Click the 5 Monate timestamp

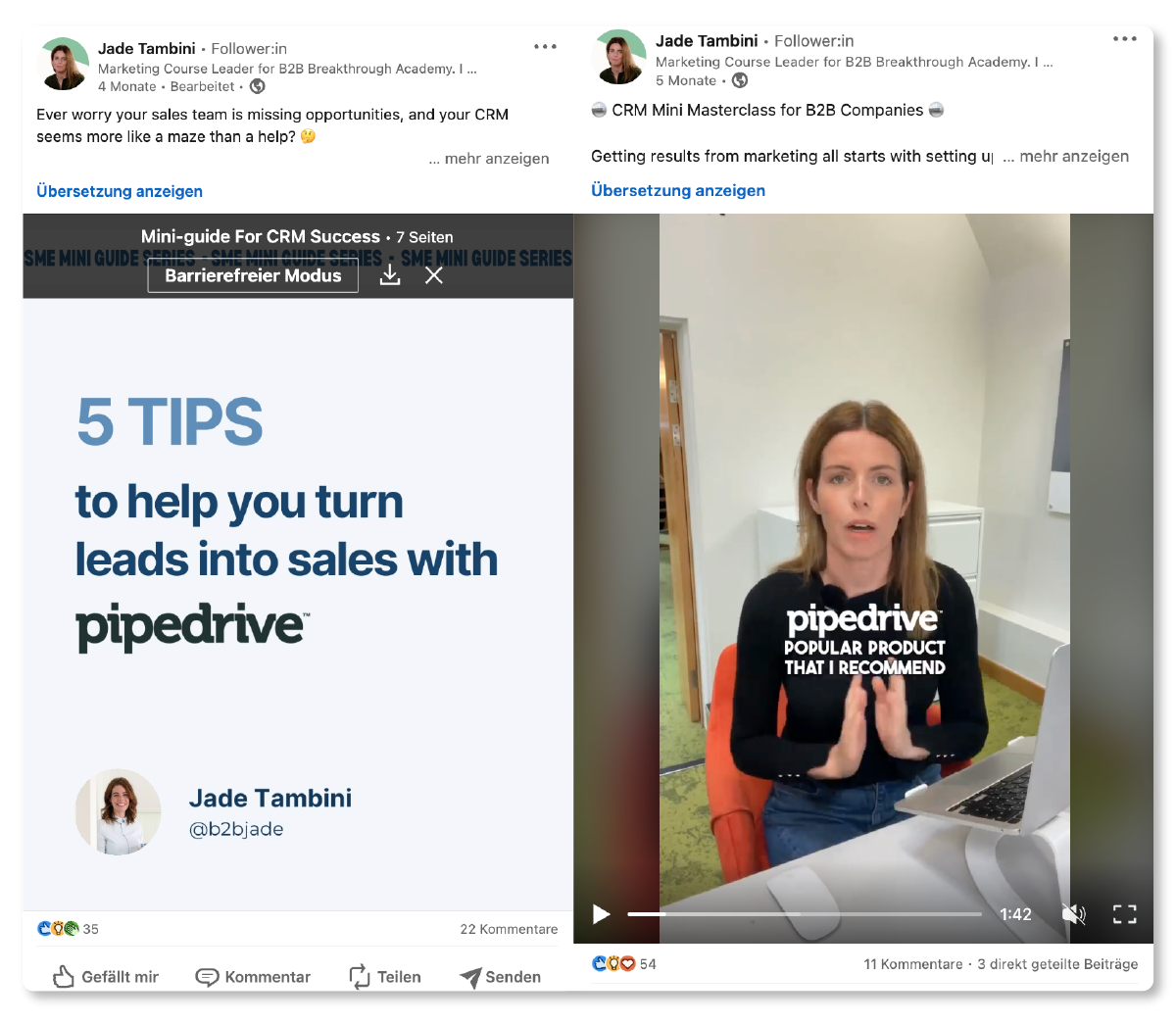[686, 80]
